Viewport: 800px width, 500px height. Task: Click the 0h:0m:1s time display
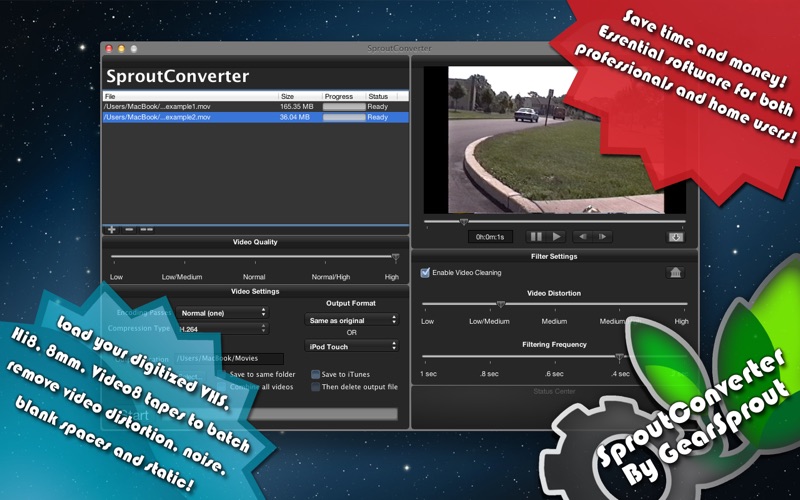tap(490, 237)
